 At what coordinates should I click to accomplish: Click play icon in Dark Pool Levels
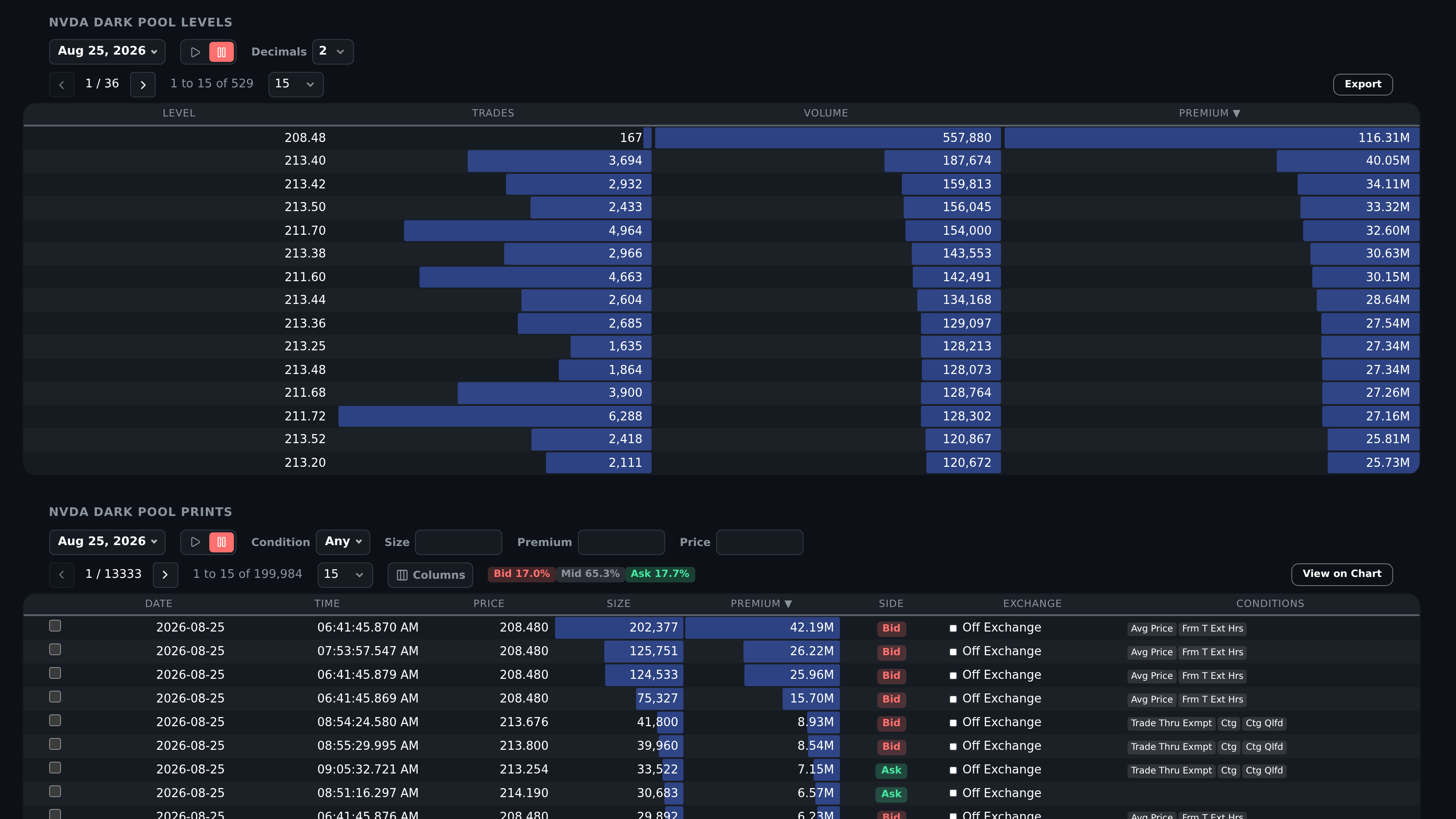pos(195,52)
